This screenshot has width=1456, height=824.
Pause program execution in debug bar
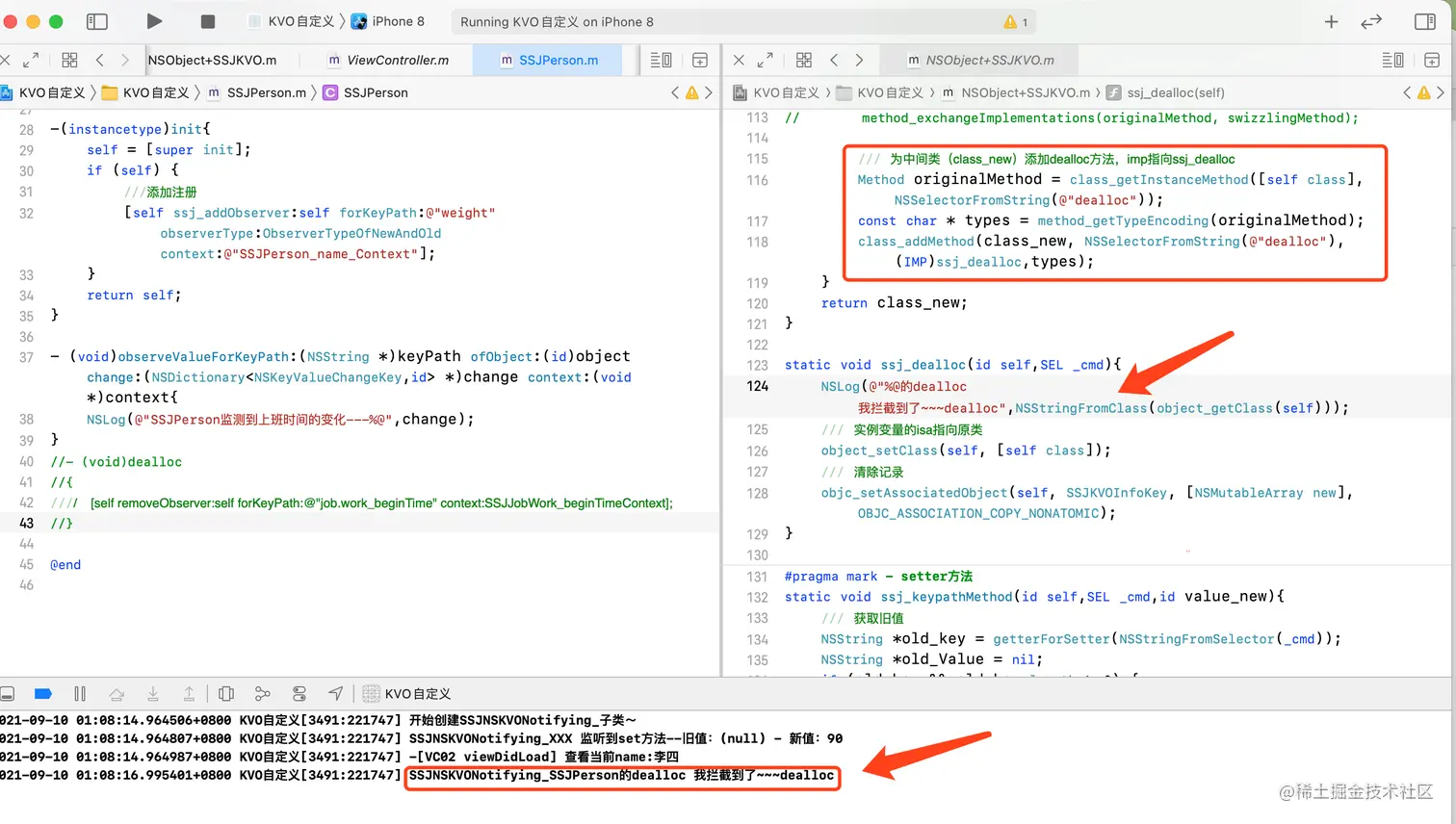pos(80,693)
